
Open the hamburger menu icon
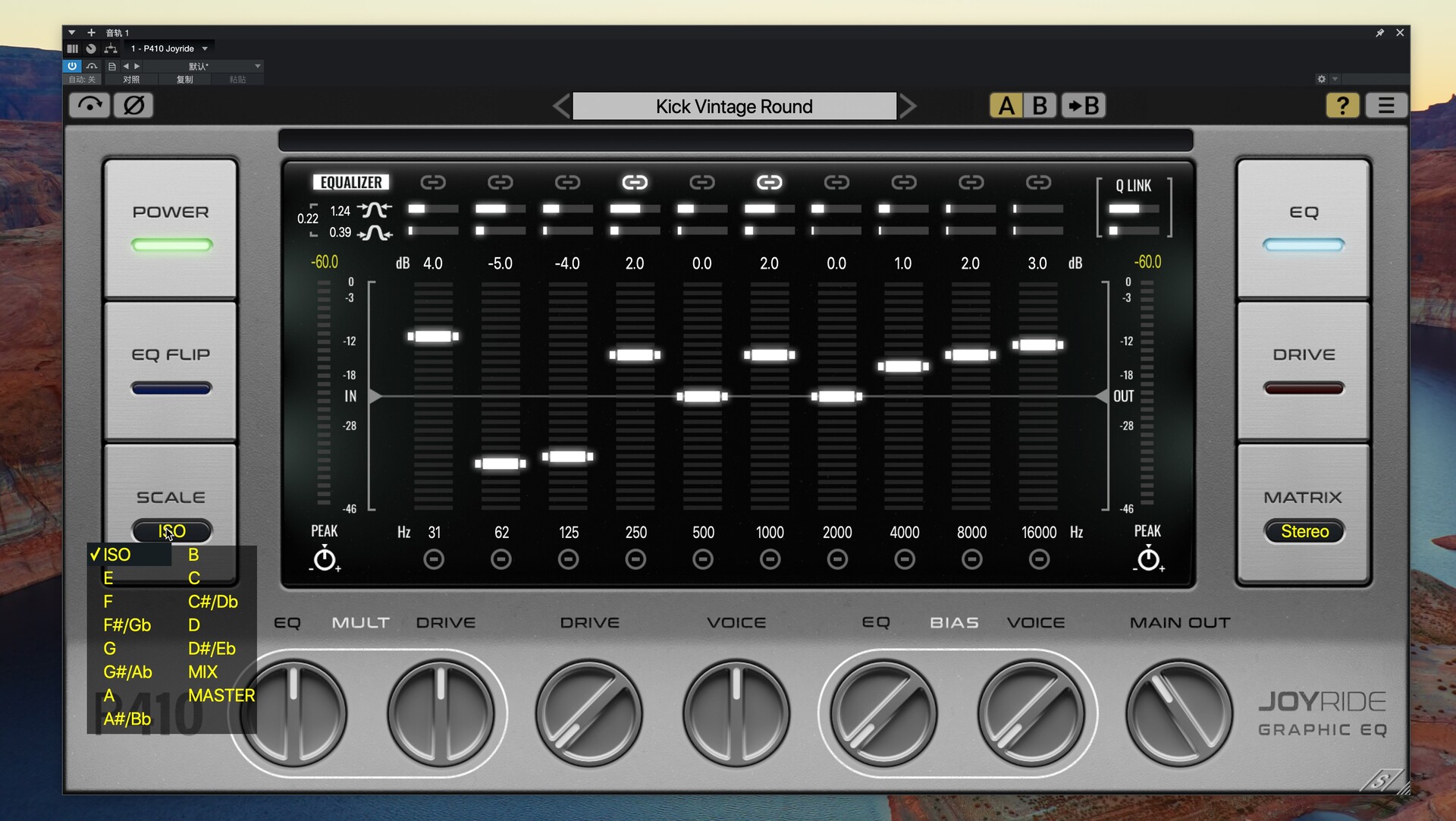point(1385,105)
